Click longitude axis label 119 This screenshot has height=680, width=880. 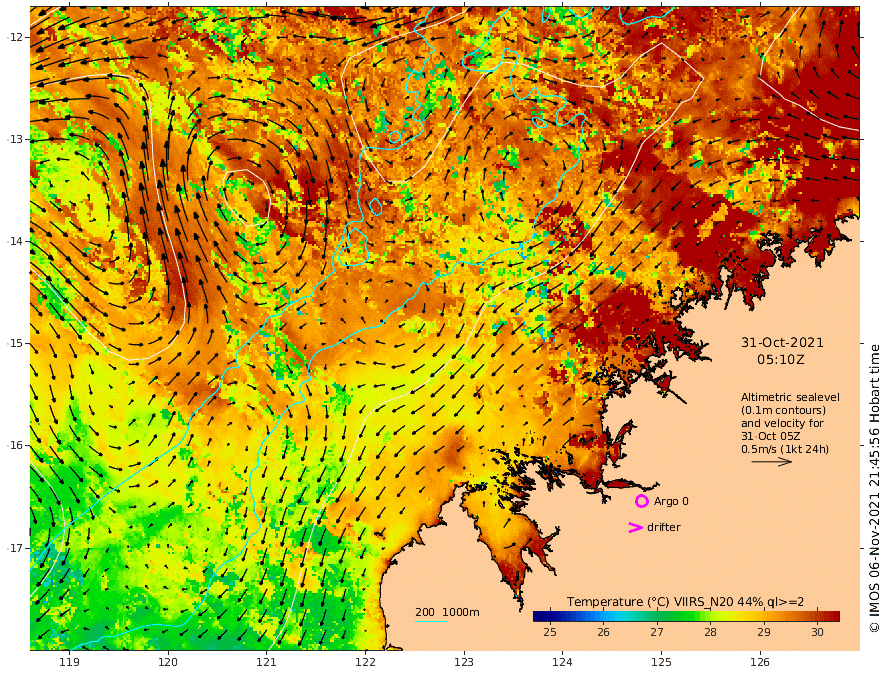[69, 662]
